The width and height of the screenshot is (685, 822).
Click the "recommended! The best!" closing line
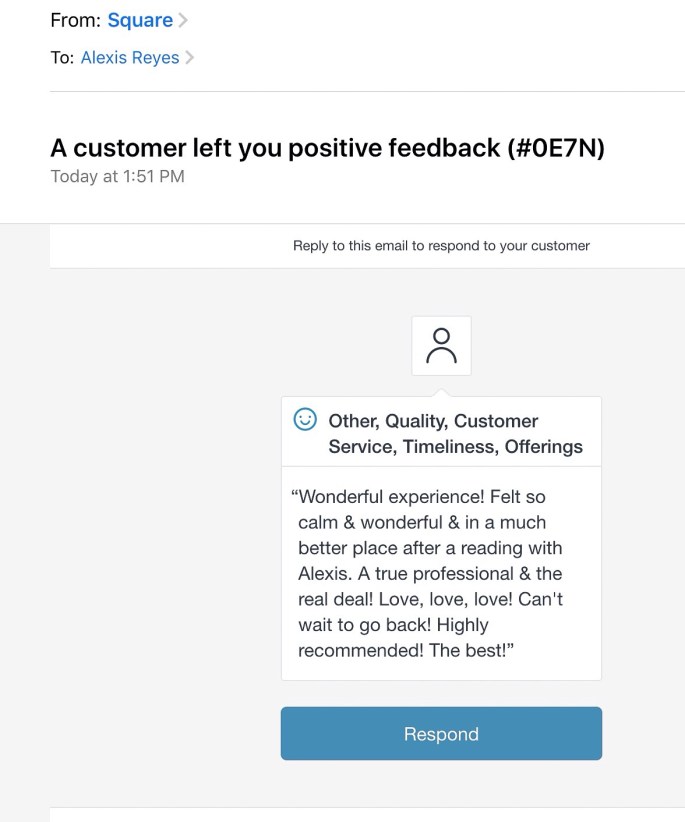coord(406,651)
